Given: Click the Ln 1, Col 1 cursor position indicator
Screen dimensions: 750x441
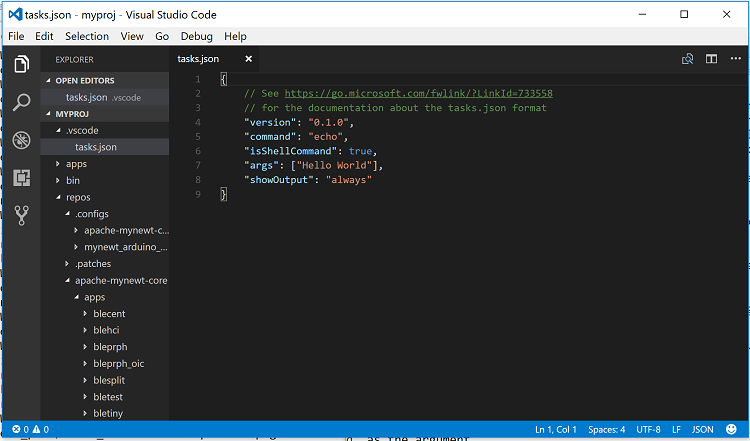Looking at the screenshot, I should 556,429.
